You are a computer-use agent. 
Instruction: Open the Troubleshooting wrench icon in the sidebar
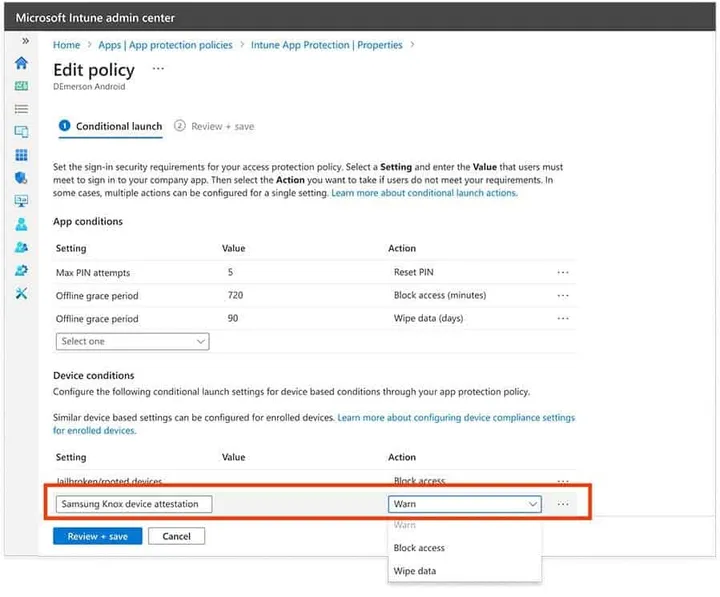pos(22,293)
